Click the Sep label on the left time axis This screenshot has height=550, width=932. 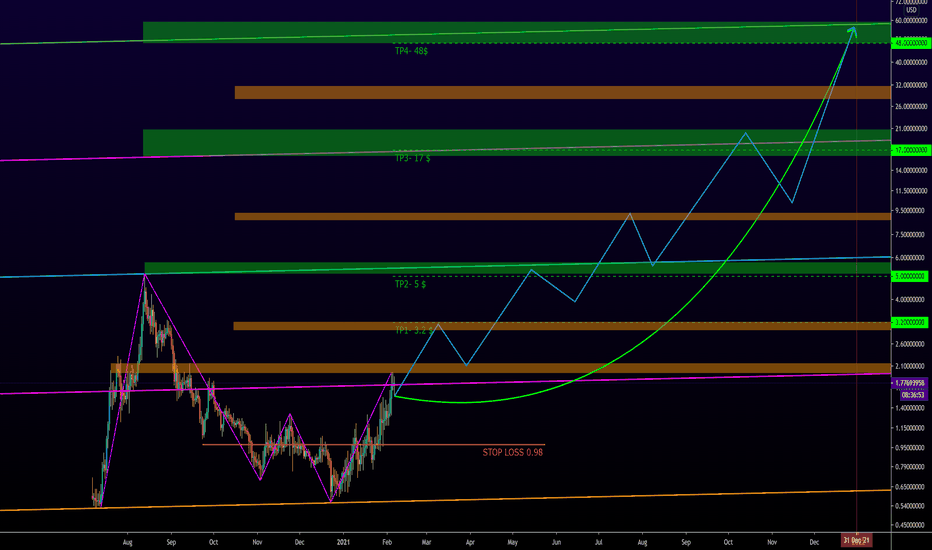171,542
